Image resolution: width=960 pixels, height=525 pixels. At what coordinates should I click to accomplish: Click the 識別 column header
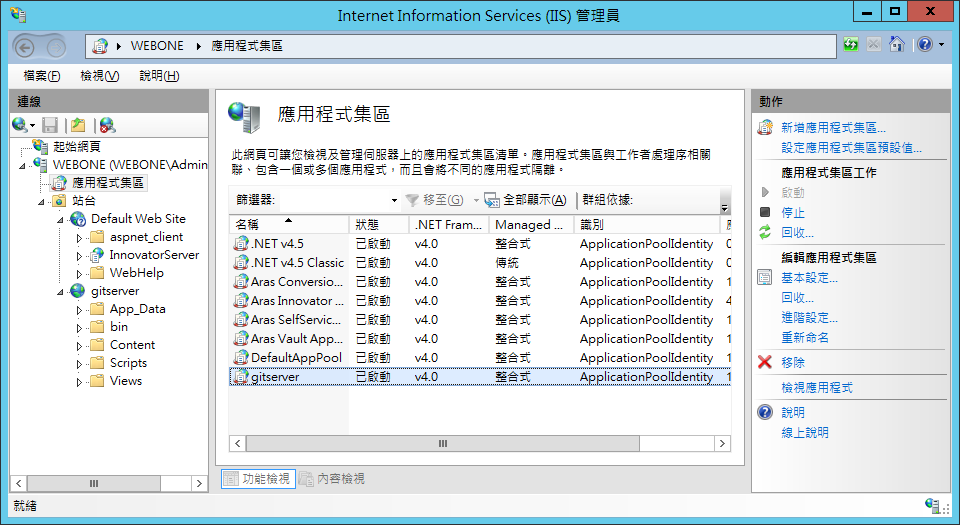(647, 225)
